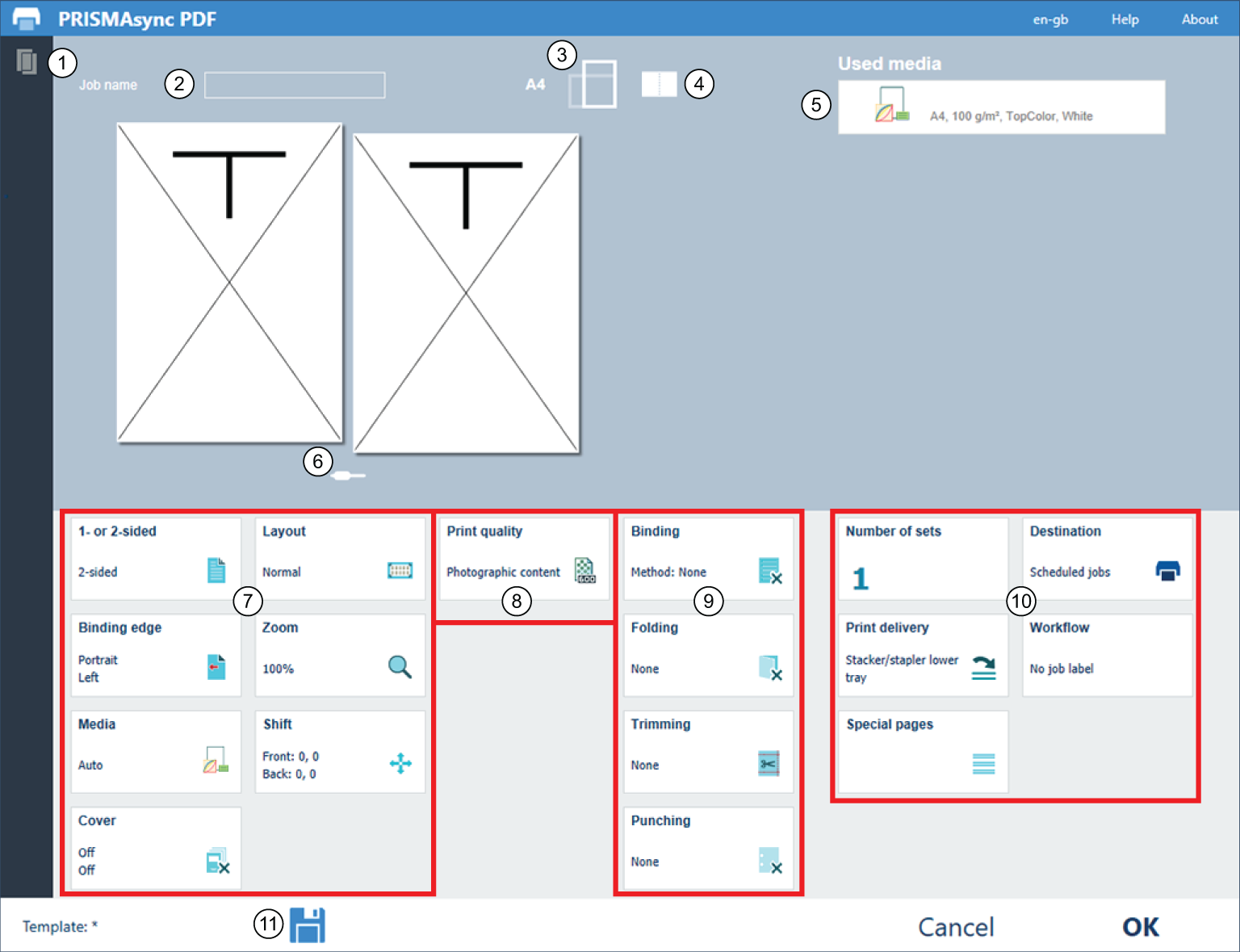Click the Shift arrows icon
This screenshot has width=1240, height=952.
point(400,763)
